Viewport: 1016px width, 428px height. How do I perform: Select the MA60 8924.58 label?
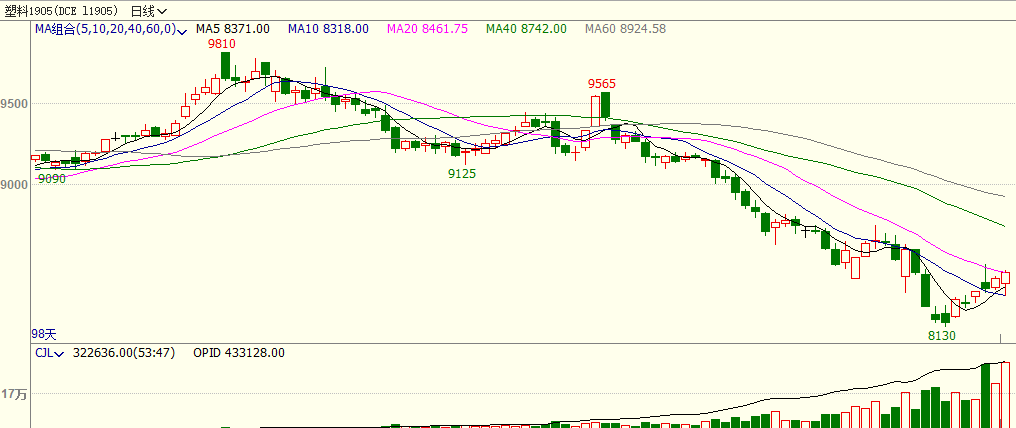(x=625, y=29)
